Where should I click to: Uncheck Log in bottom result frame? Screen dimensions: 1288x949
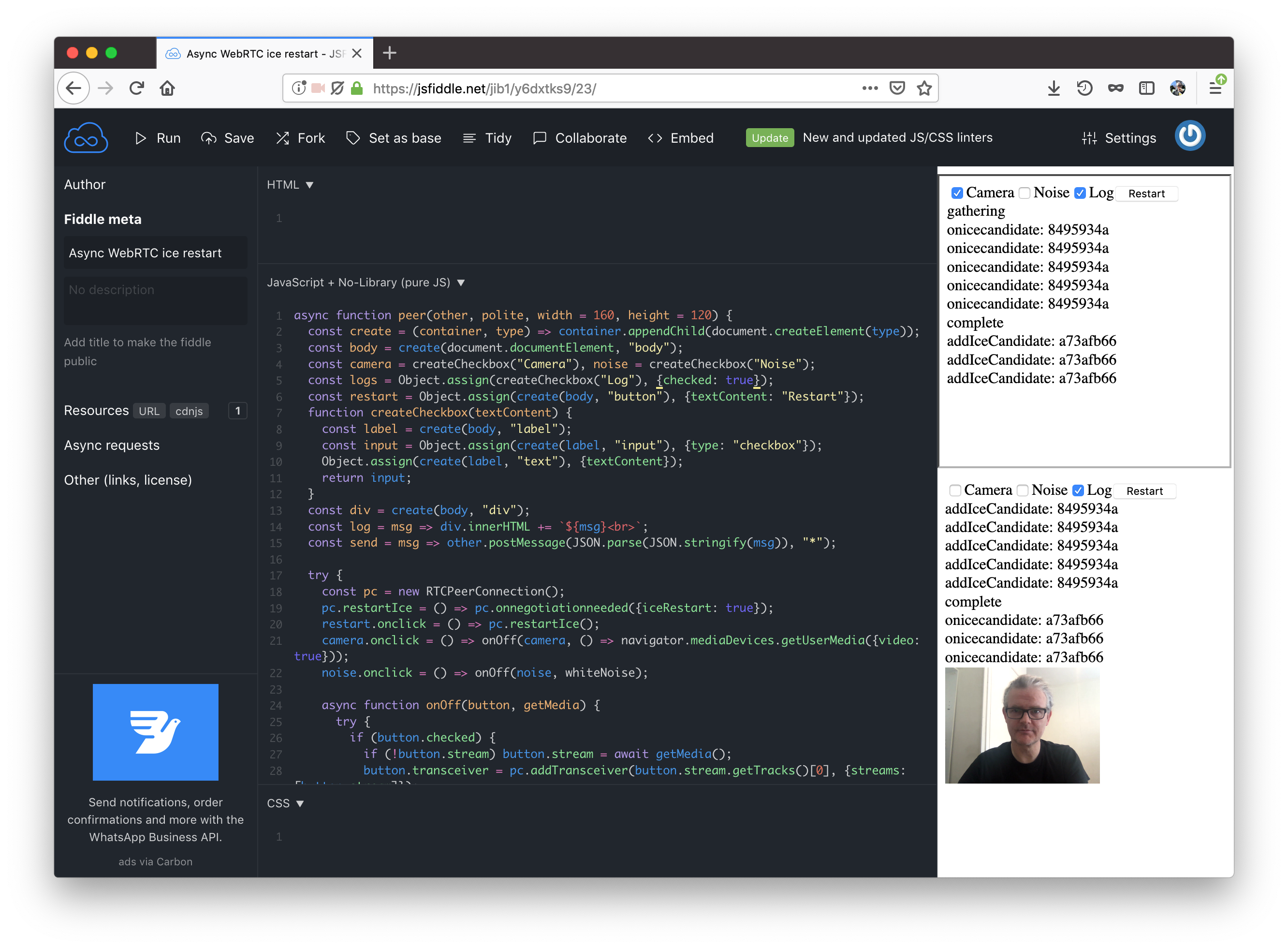coord(1078,490)
